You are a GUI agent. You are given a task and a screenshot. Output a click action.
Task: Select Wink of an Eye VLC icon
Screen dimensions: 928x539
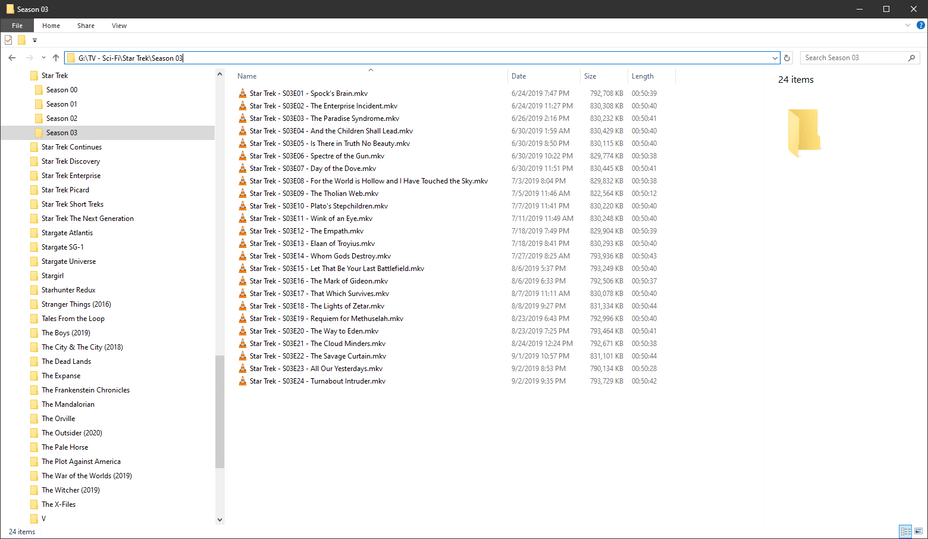tap(242, 218)
